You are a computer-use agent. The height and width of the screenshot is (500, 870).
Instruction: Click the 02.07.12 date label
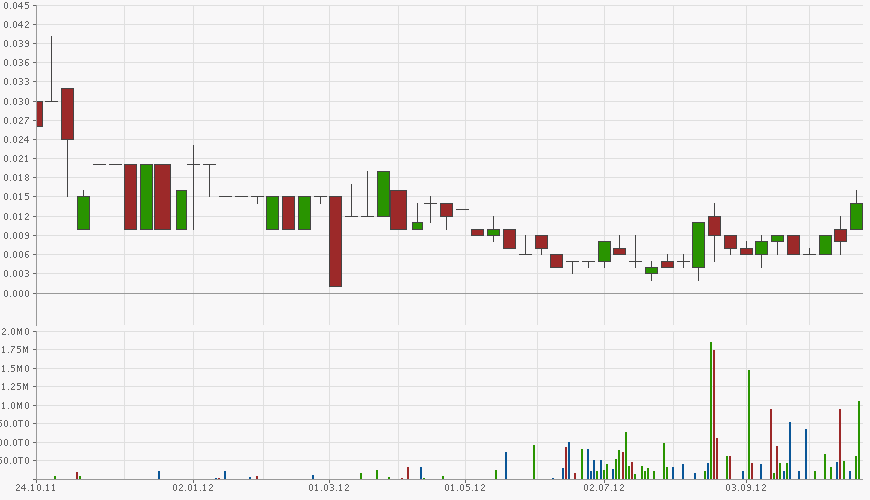[604, 488]
